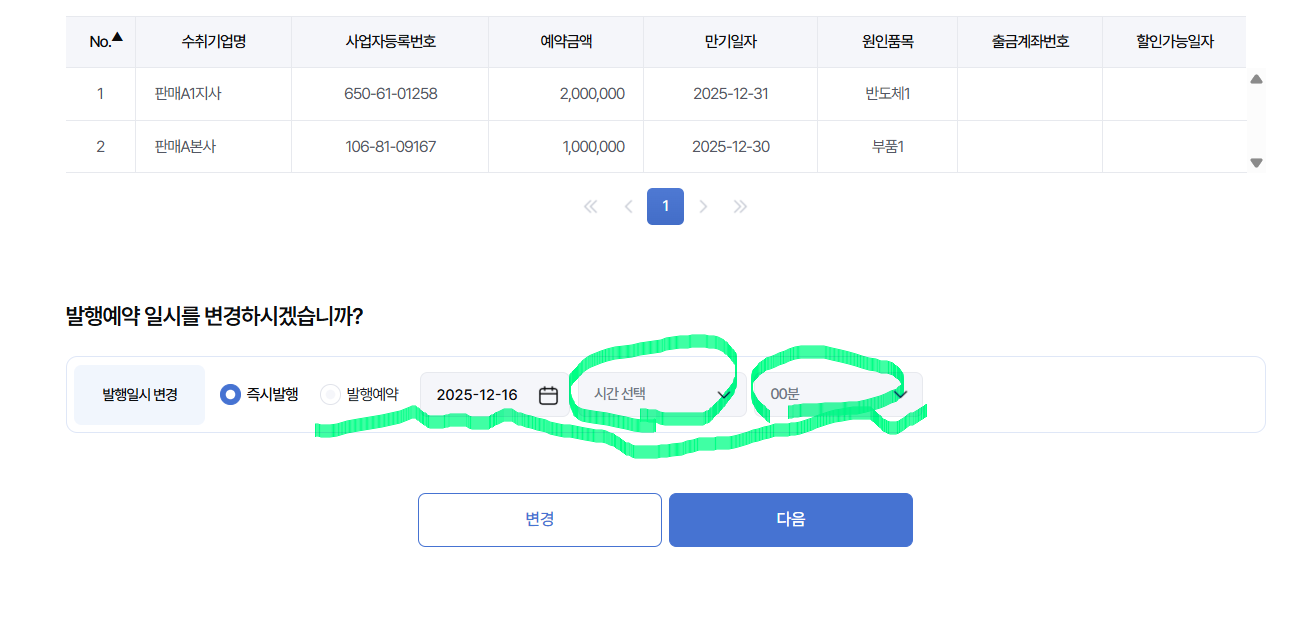Click the table scrollbar down arrow

[x=1257, y=162]
